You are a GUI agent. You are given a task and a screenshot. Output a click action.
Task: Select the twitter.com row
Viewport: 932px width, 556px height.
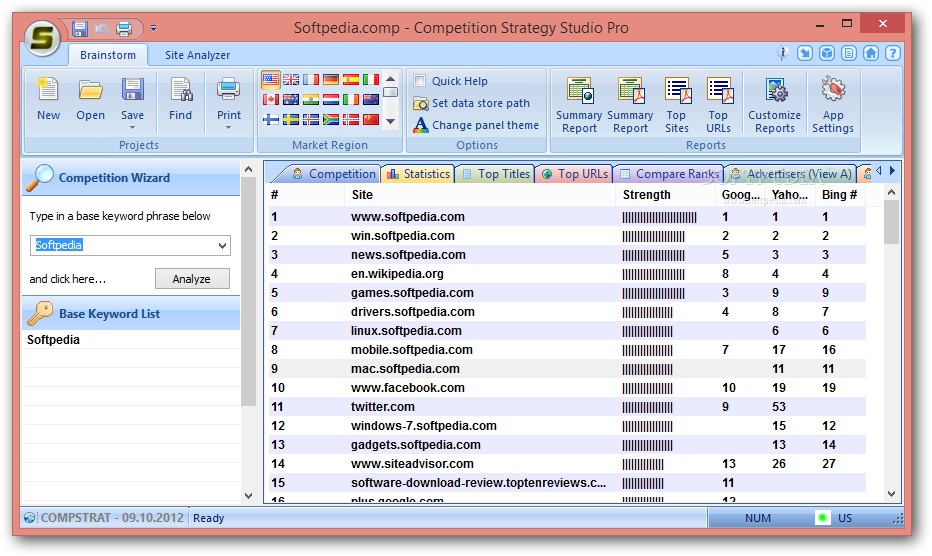point(567,407)
